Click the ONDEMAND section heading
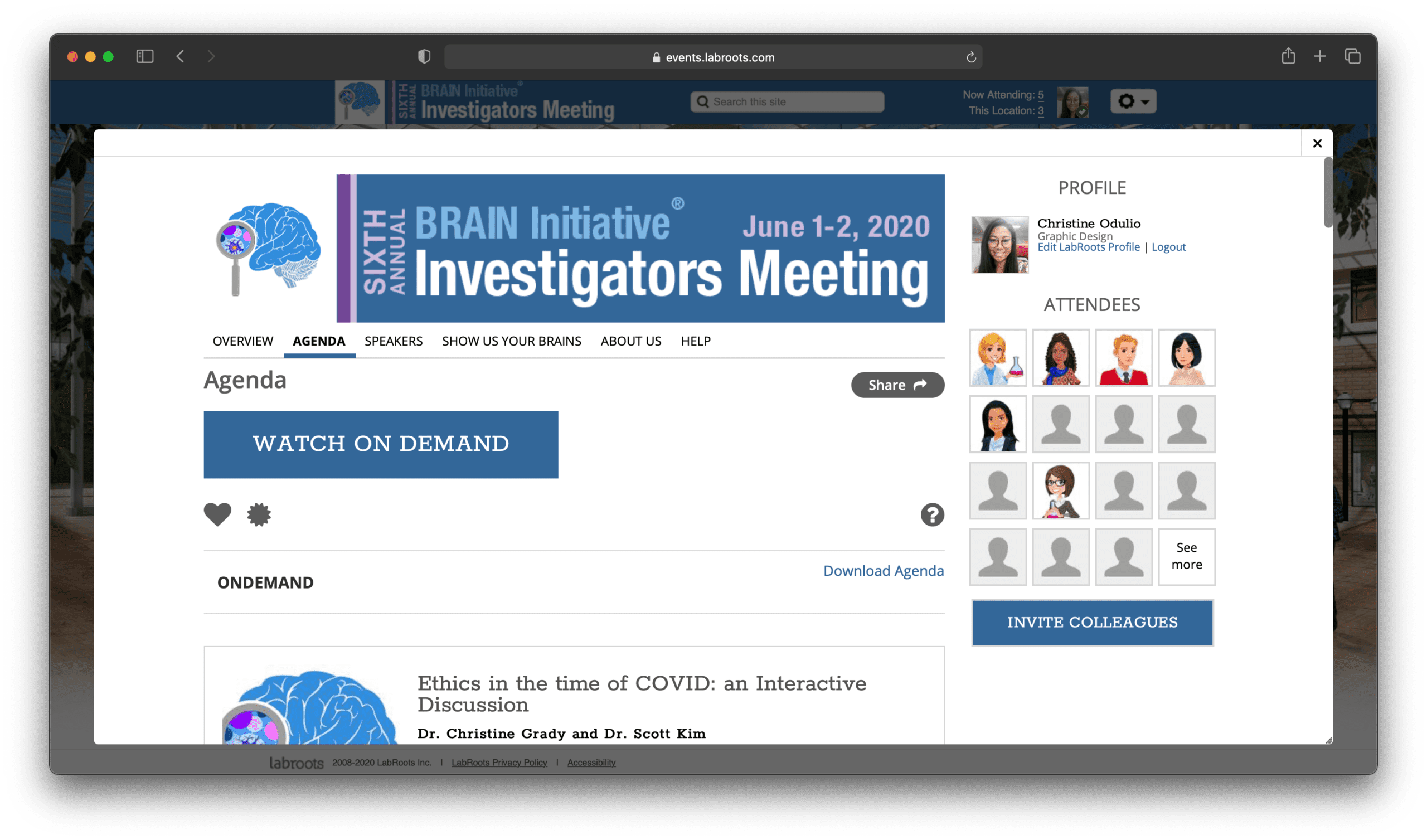Image resolution: width=1427 pixels, height=840 pixels. coord(265,582)
